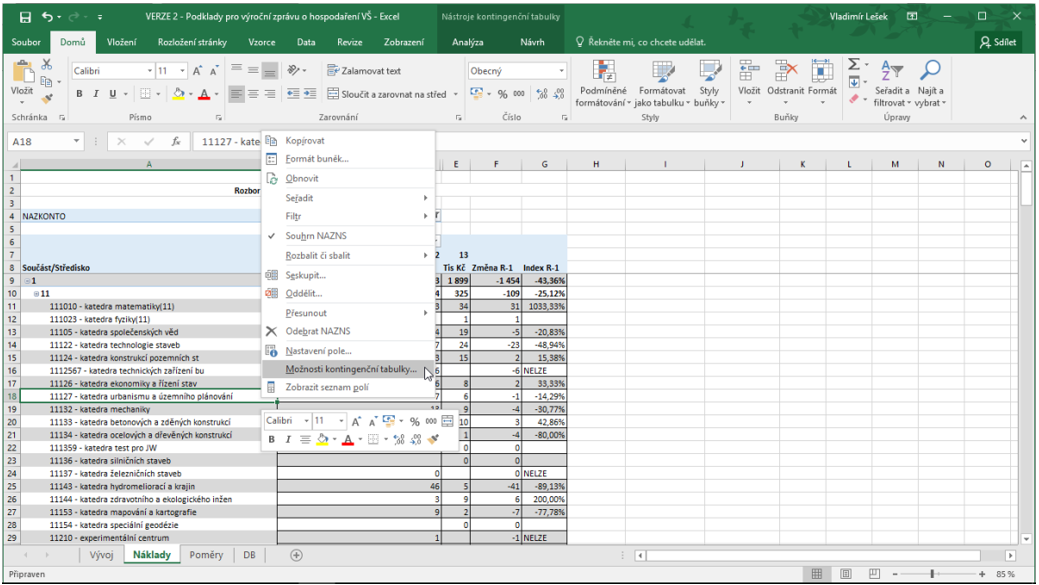Screen dimensions: 1039x585
Task: Open the font size dropdown in ribbon
Action: [182, 71]
